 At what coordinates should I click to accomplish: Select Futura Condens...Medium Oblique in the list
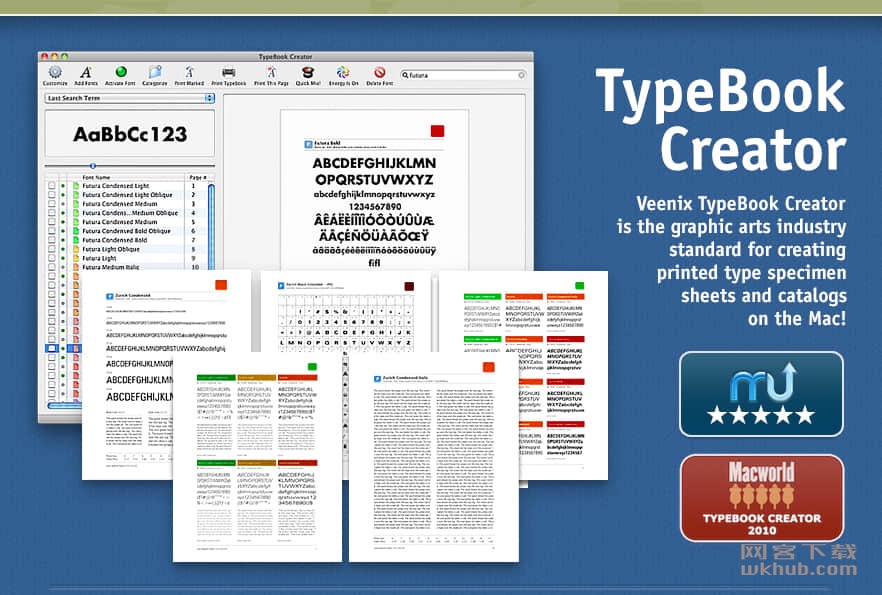point(128,213)
